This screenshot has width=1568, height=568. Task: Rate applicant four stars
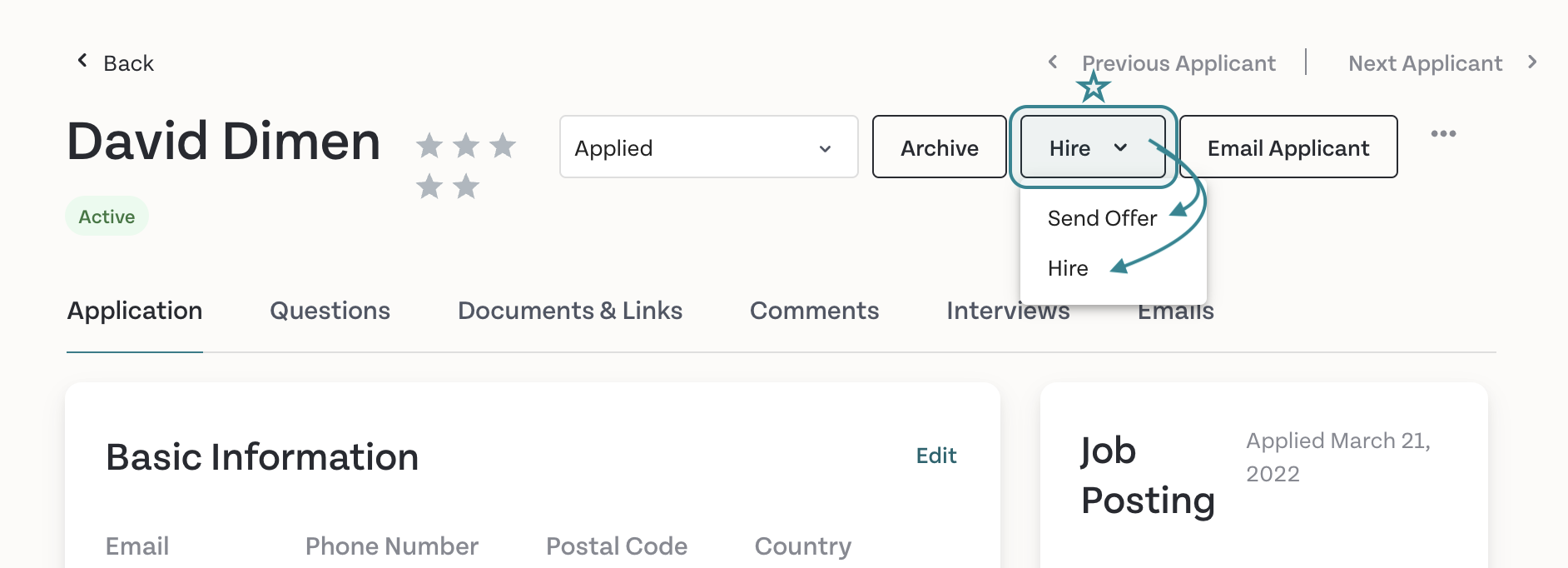429,186
